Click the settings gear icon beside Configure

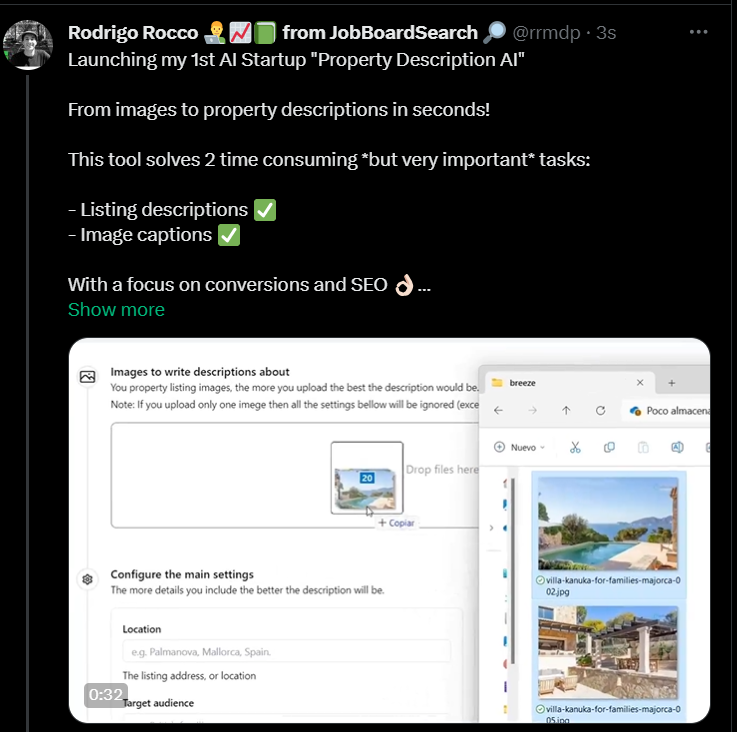[88, 578]
